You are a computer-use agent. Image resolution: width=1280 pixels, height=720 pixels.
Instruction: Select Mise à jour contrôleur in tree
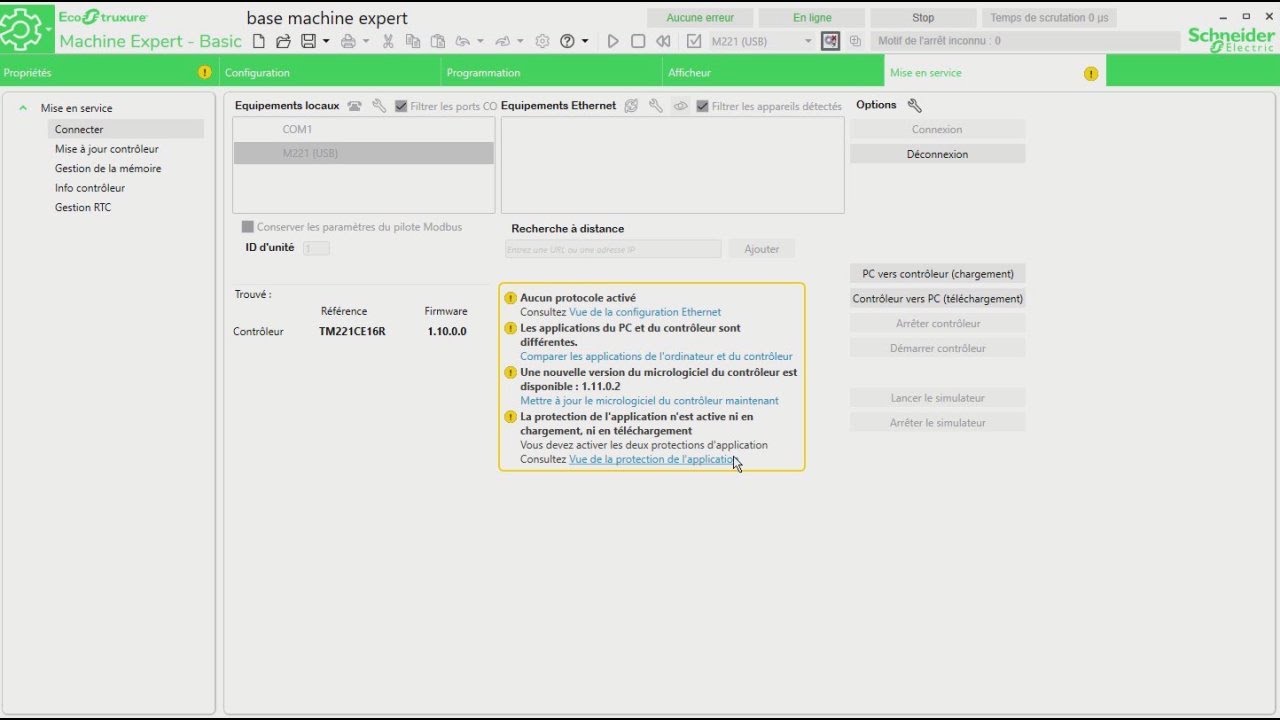[106, 149]
